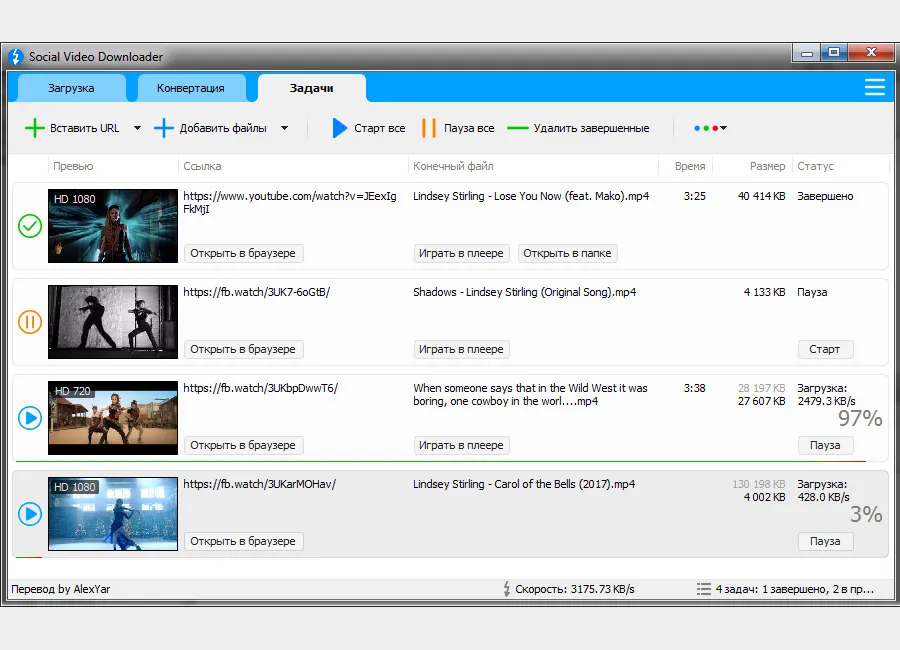Open the hamburger menu icon

(x=875, y=87)
